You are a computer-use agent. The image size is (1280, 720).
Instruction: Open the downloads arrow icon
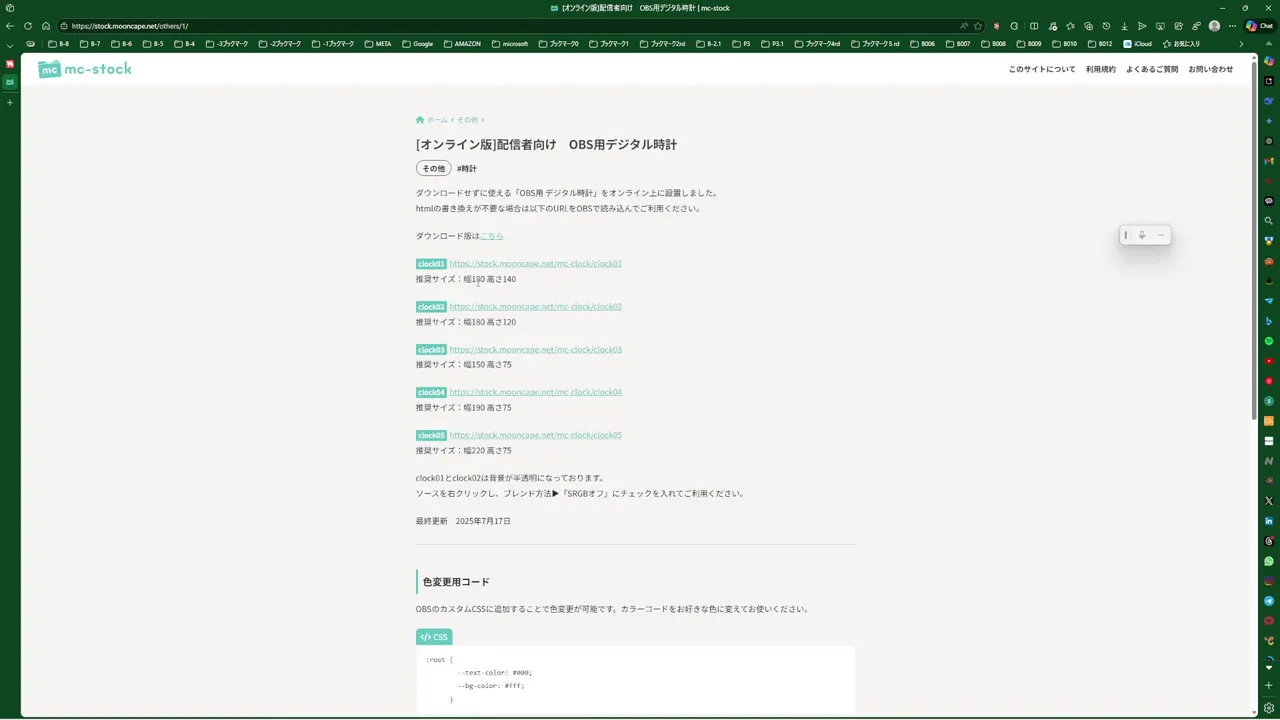[x=1124, y=26]
